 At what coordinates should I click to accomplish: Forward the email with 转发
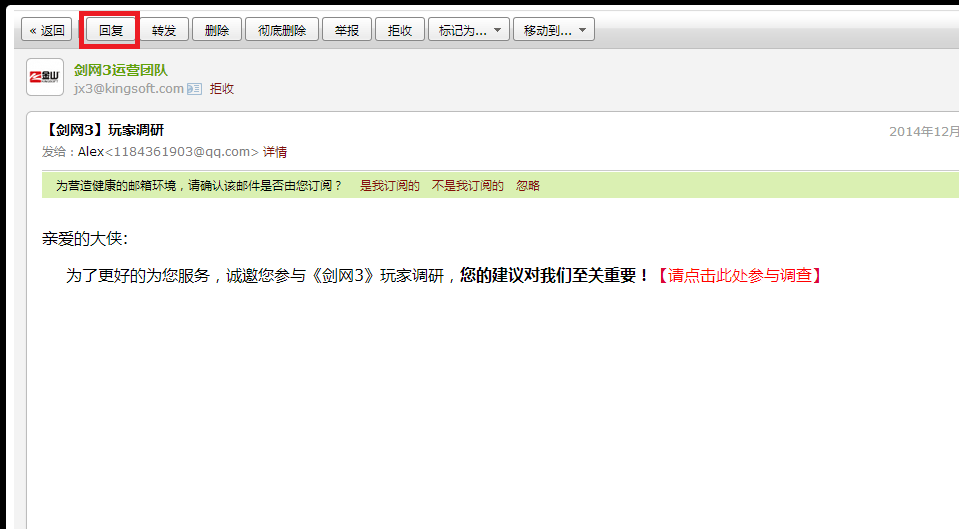click(x=163, y=30)
